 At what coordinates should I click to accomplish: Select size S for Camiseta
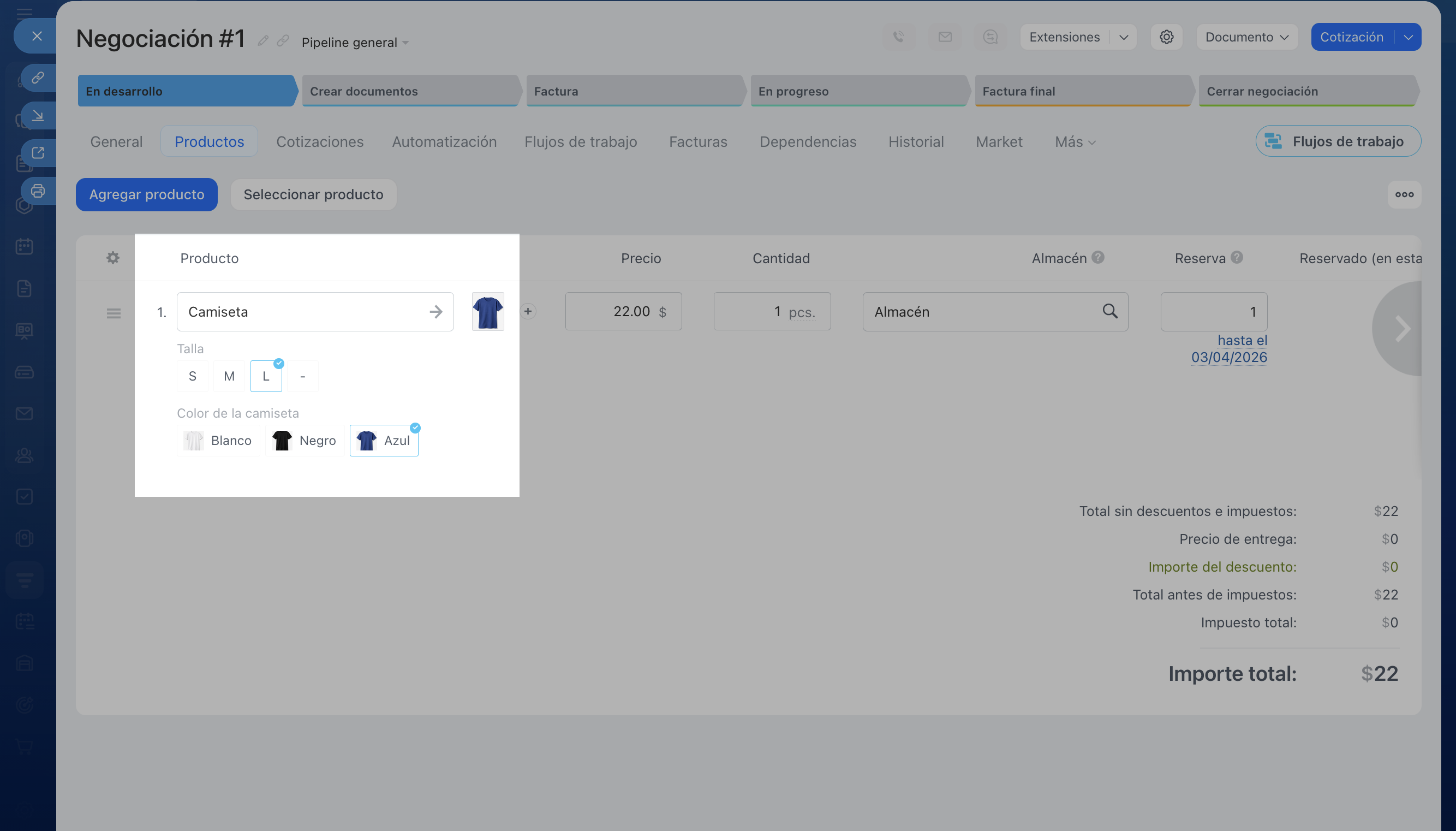[192, 376]
